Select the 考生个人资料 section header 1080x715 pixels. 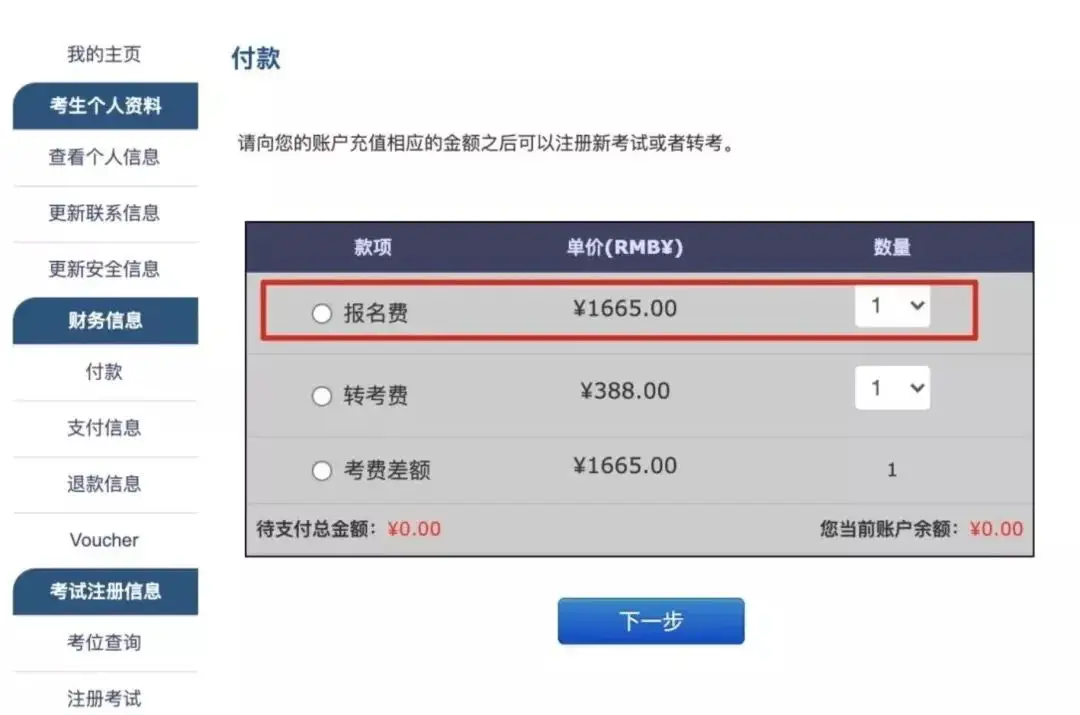tap(104, 106)
